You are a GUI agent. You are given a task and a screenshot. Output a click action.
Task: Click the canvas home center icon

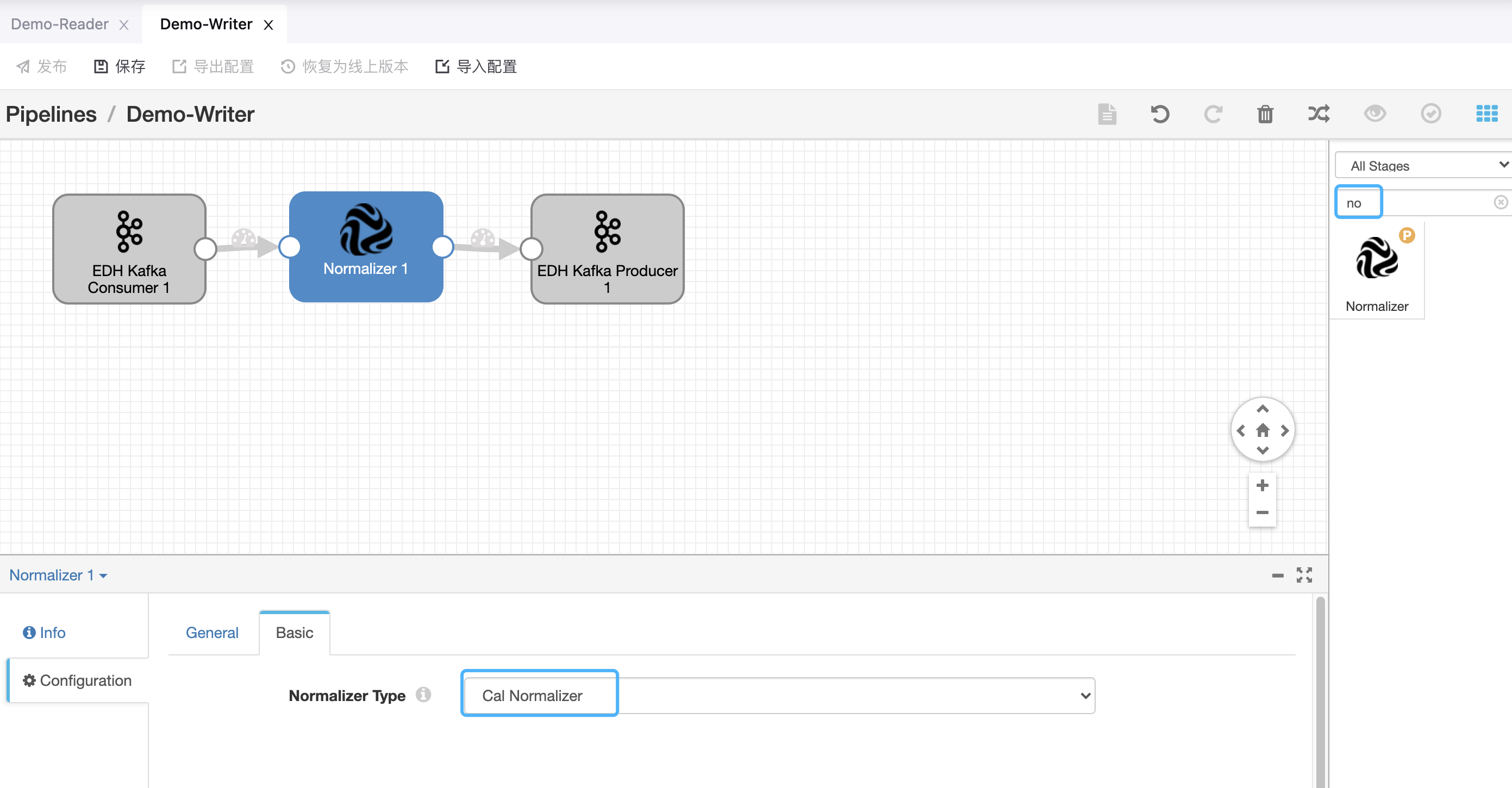pos(1262,430)
